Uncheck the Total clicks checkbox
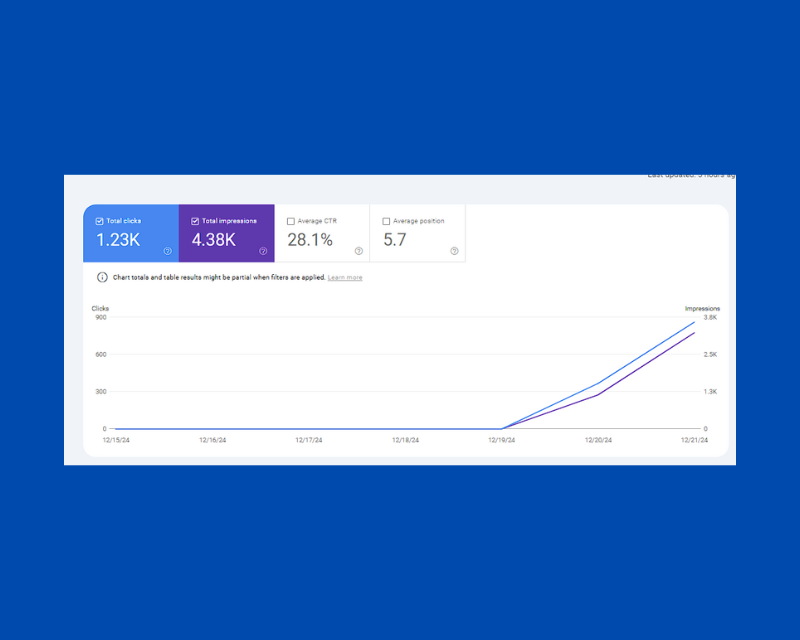This screenshot has height=640, width=800. click(99, 221)
